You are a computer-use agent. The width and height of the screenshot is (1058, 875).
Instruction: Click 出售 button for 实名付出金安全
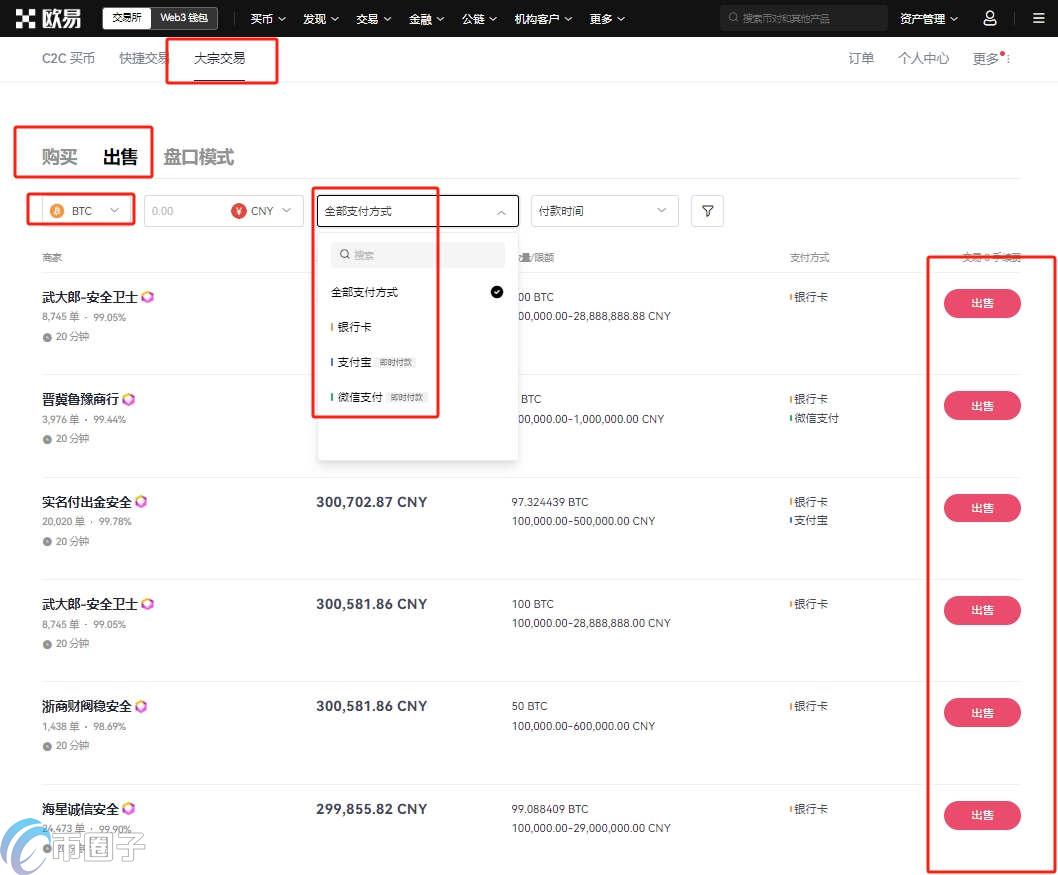(x=981, y=508)
